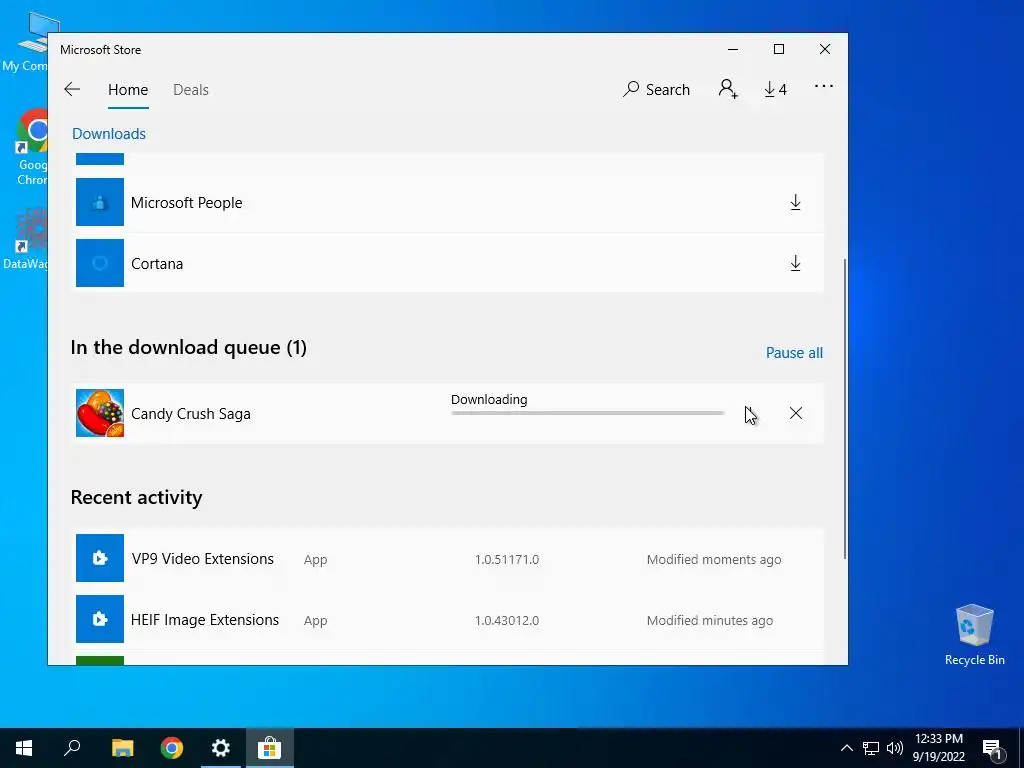
Task: Click Microsoft Store taskbar icon
Action: [x=270, y=748]
